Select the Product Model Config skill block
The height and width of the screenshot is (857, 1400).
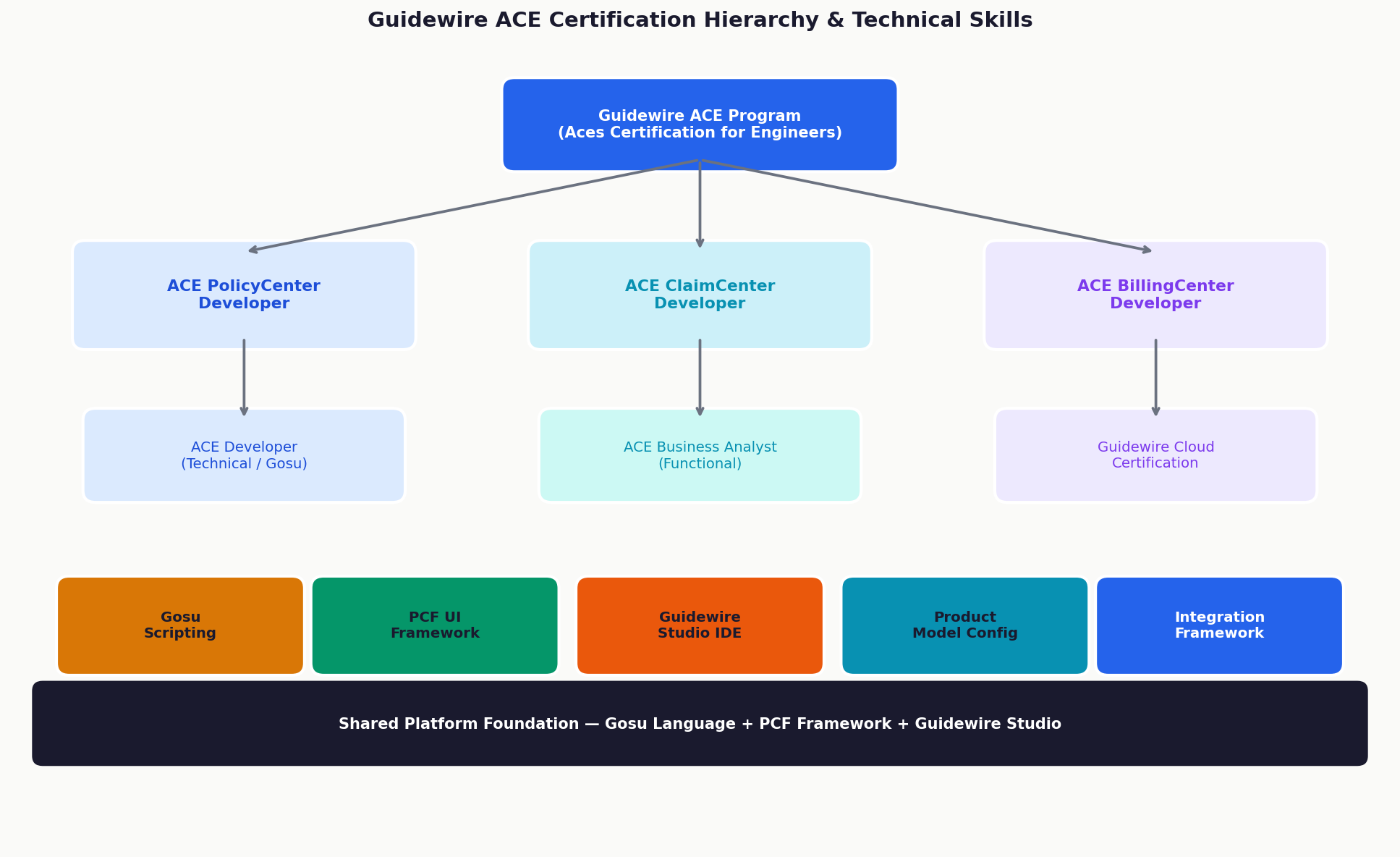964,625
